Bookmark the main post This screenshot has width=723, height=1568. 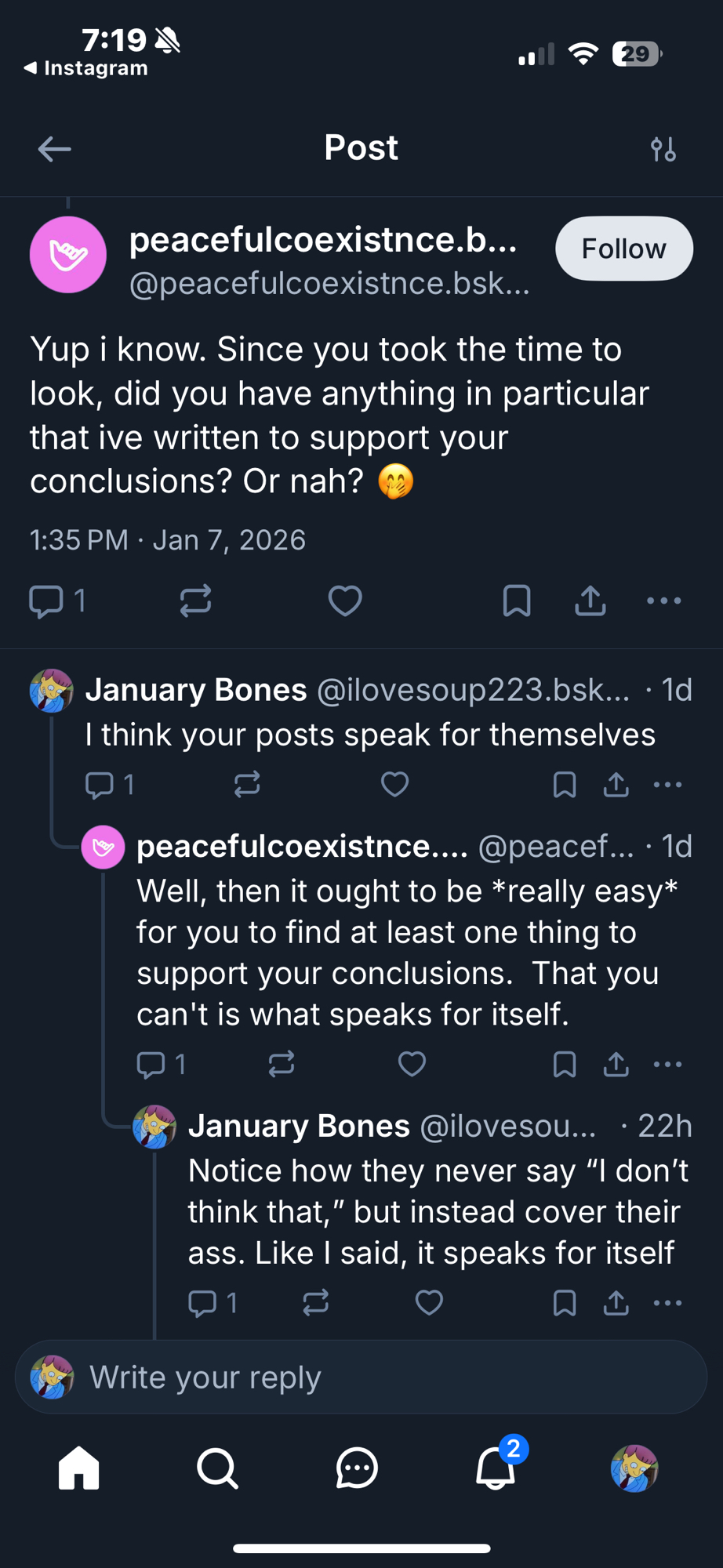coord(517,601)
